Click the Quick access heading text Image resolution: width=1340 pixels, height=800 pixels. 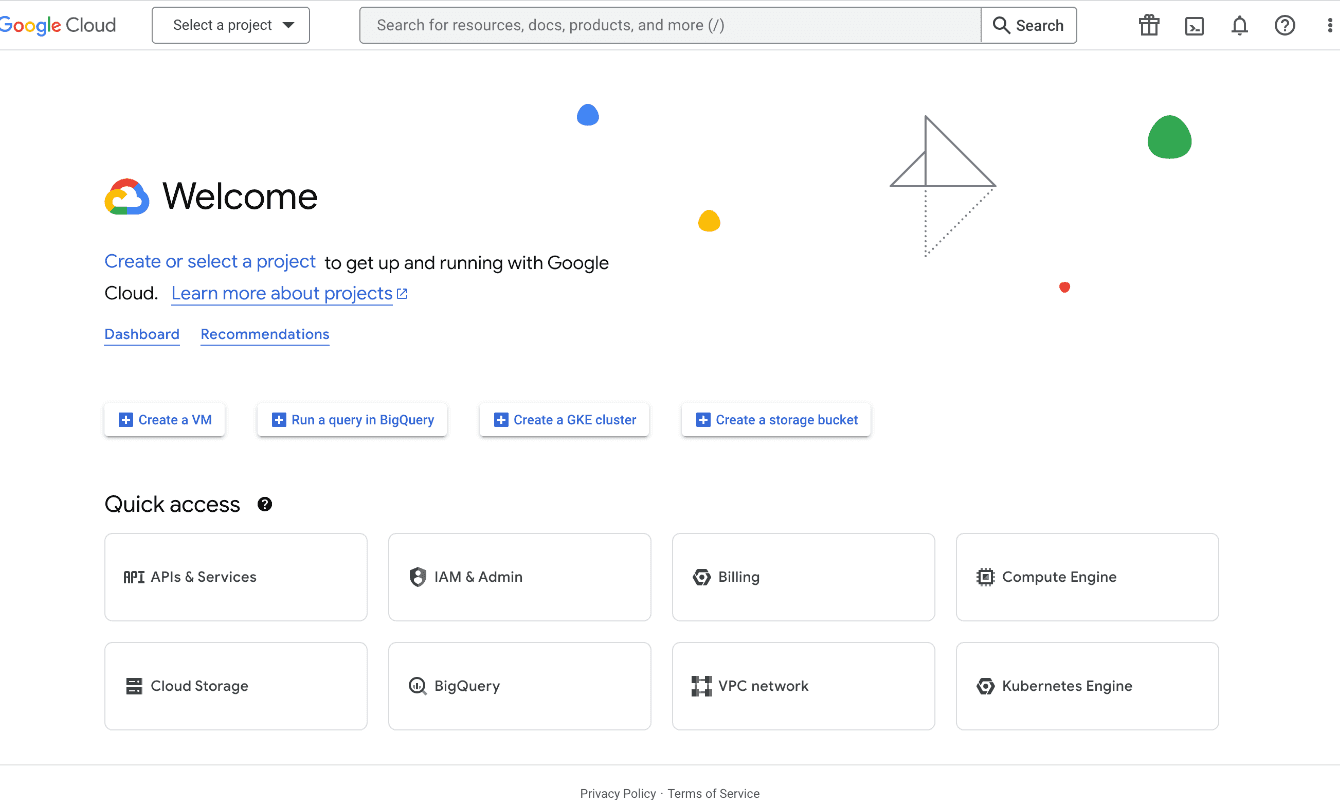click(172, 504)
